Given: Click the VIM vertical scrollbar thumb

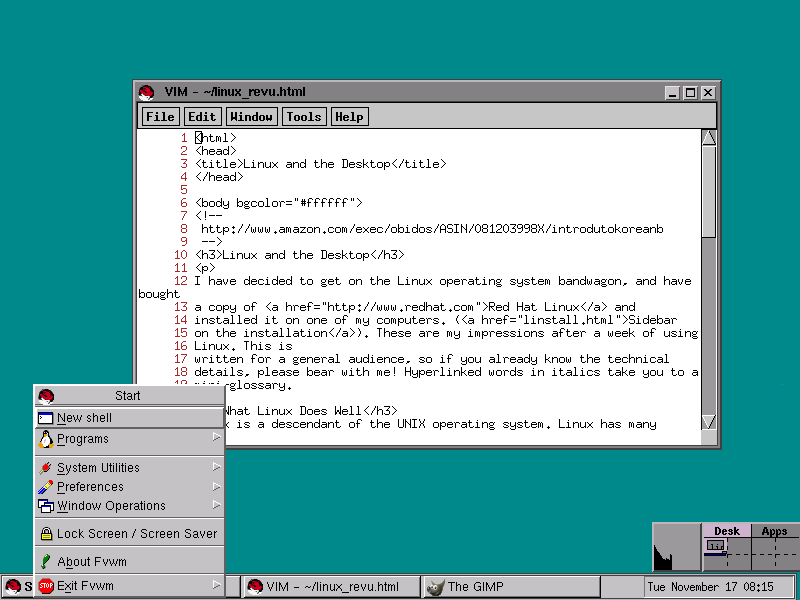Looking at the screenshot, I should (709, 191).
